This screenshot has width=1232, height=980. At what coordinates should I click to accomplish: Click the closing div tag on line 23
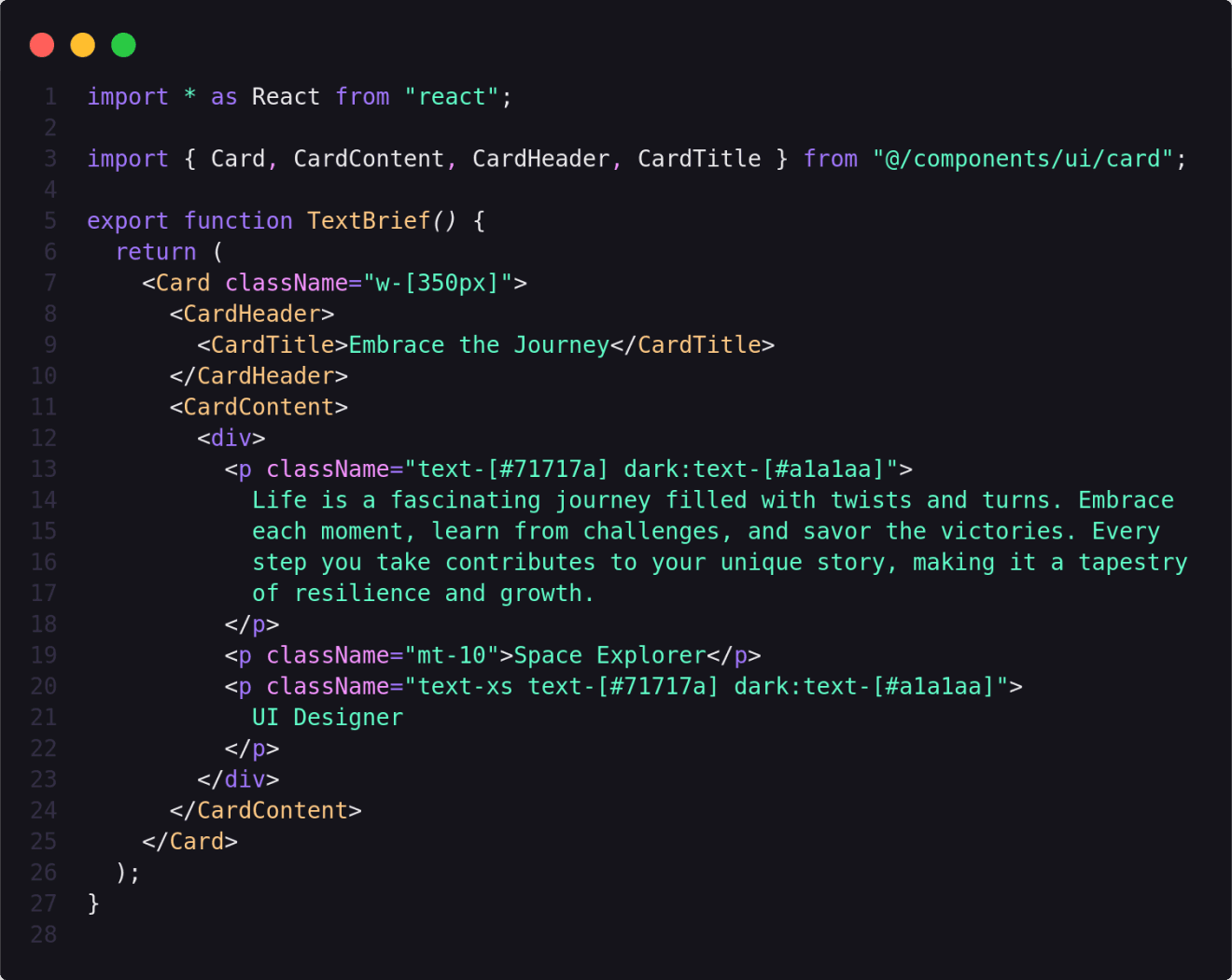pyautogui.click(x=238, y=779)
